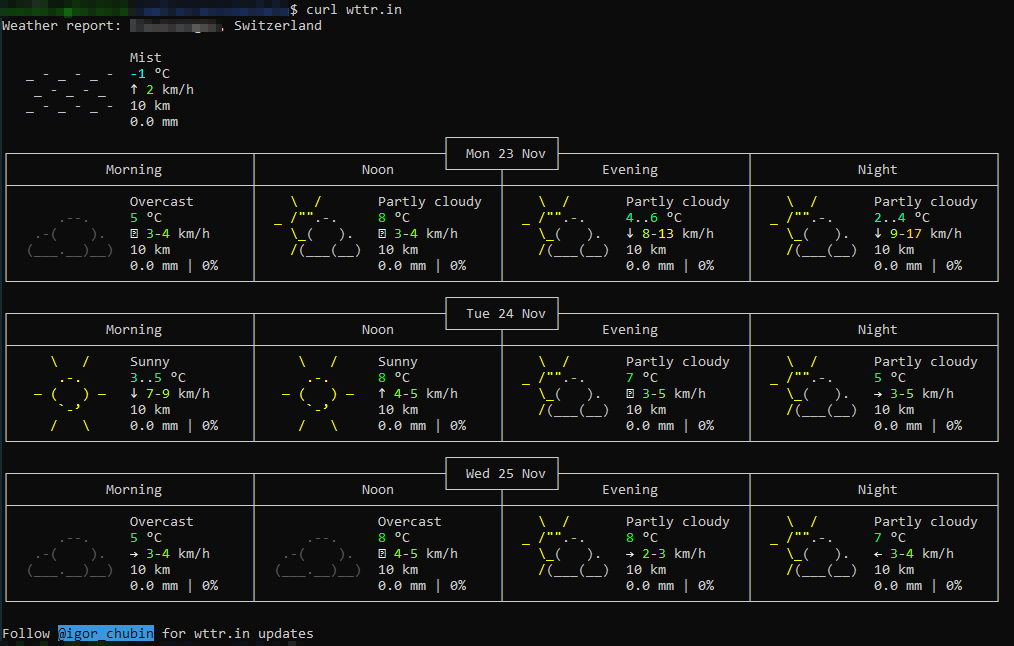Click the partly cloudy icon for Wed 25 Nov Evening
Screen dimensions: 1014x646
[x=565, y=546]
